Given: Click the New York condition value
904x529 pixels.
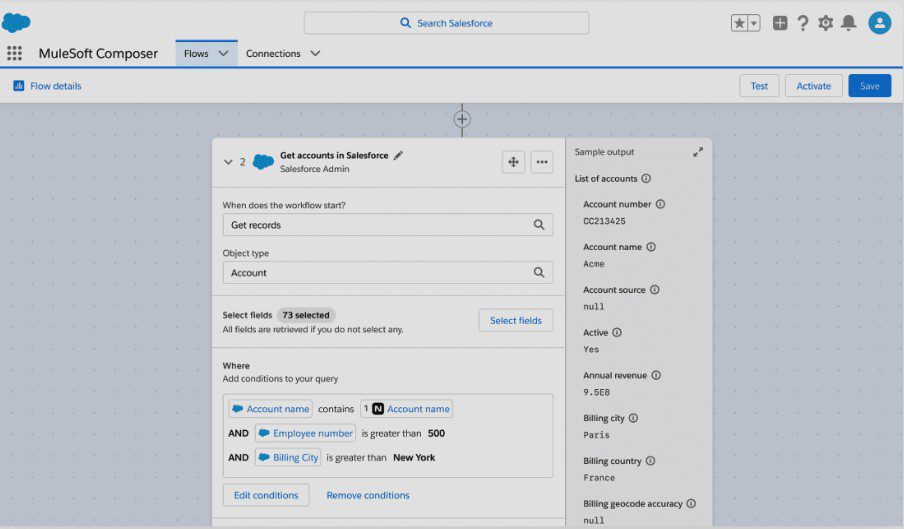Looking at the screenshot, I should click(414, 458).
